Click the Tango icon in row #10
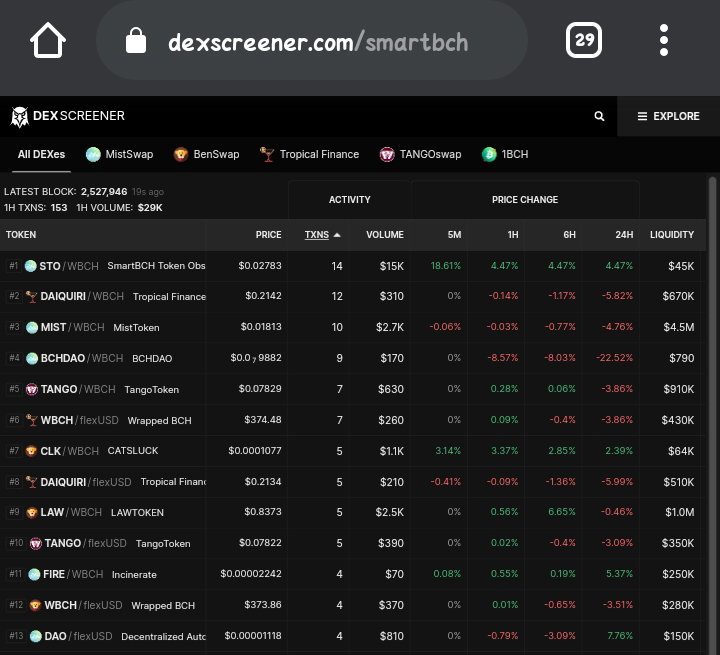The height and width of the screenshot is (655, 720). [x=35, y=544]
